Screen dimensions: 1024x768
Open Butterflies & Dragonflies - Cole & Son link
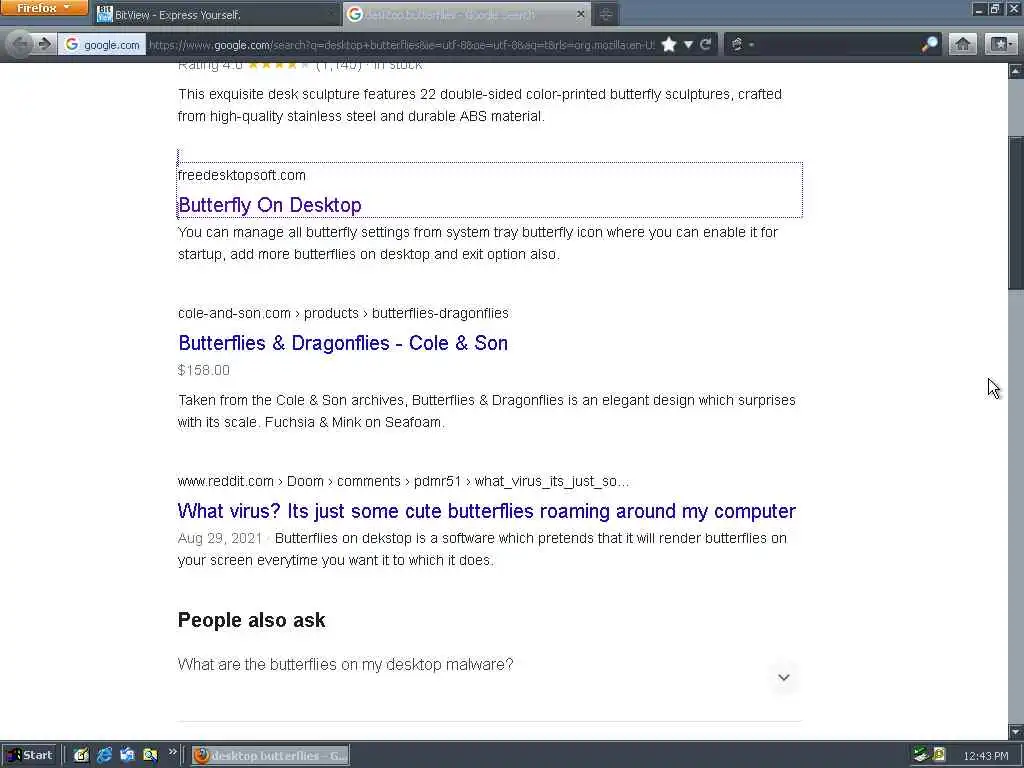pyautogui.click(x=343, y=343)
